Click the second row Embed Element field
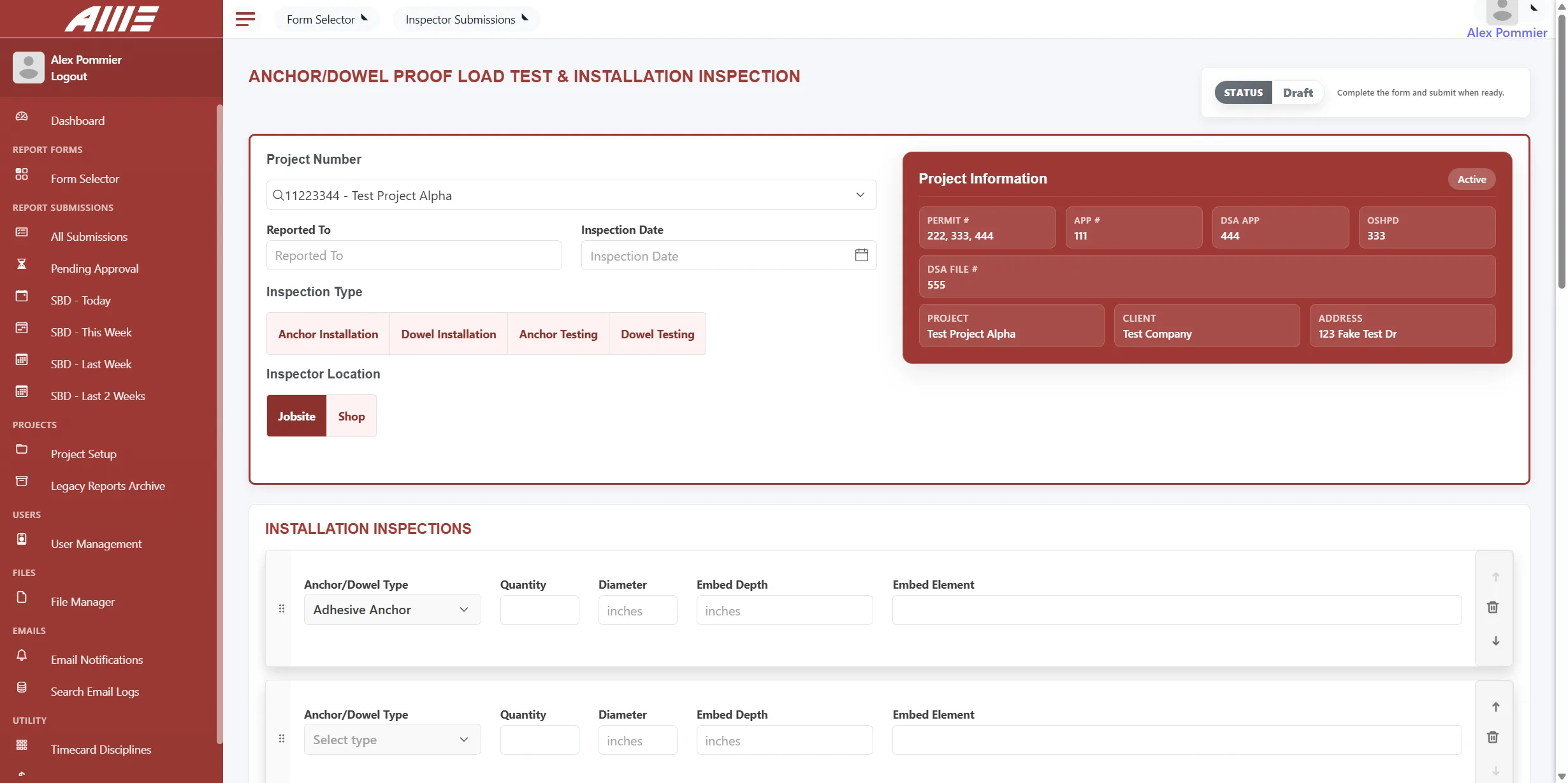1568x783 pixels. (1177, 740)
